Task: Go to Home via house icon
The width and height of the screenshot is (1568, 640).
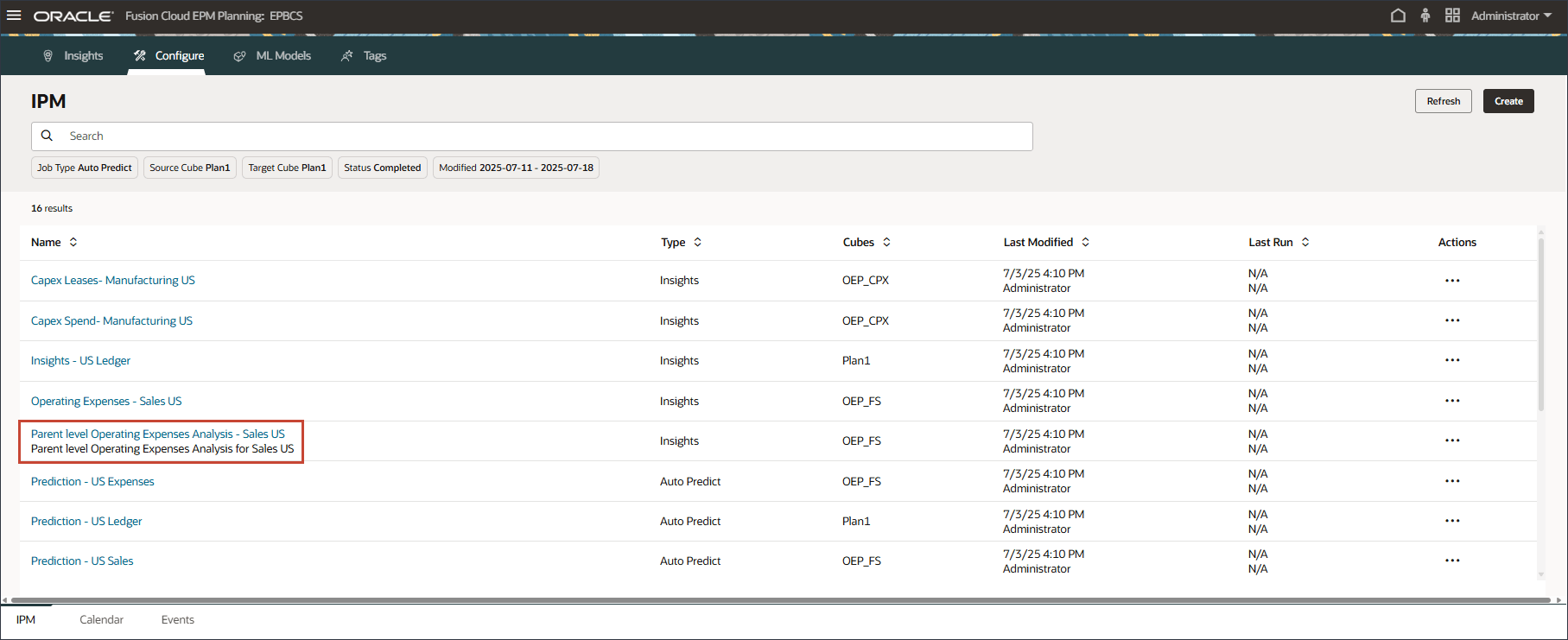Action: coord(1398,16)
